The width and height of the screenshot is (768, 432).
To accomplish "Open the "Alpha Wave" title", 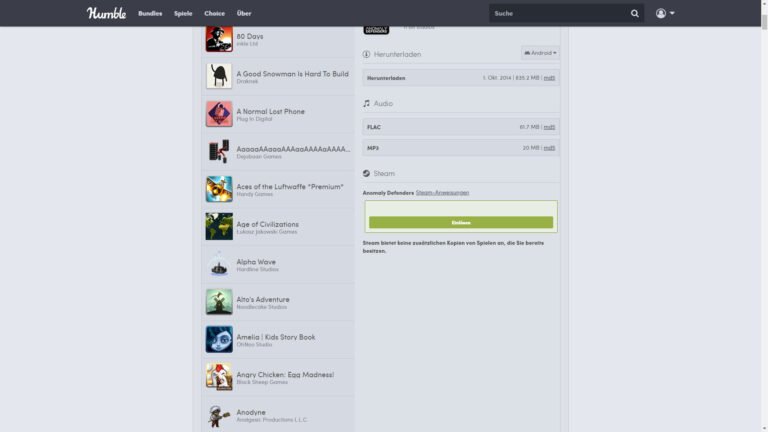I will [x=256, y=262].
